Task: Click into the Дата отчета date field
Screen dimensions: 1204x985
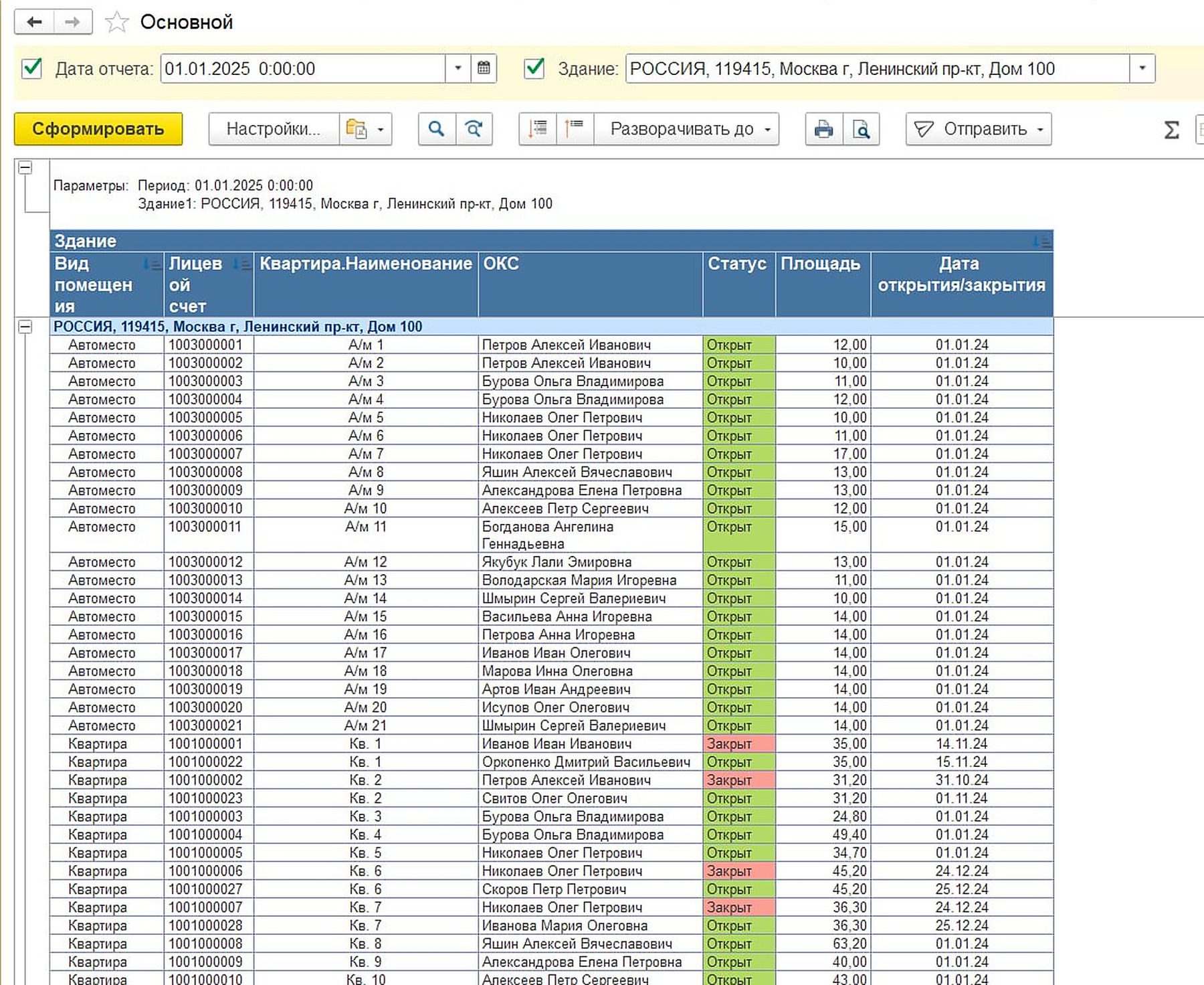Action: click(x=303, y=68)
